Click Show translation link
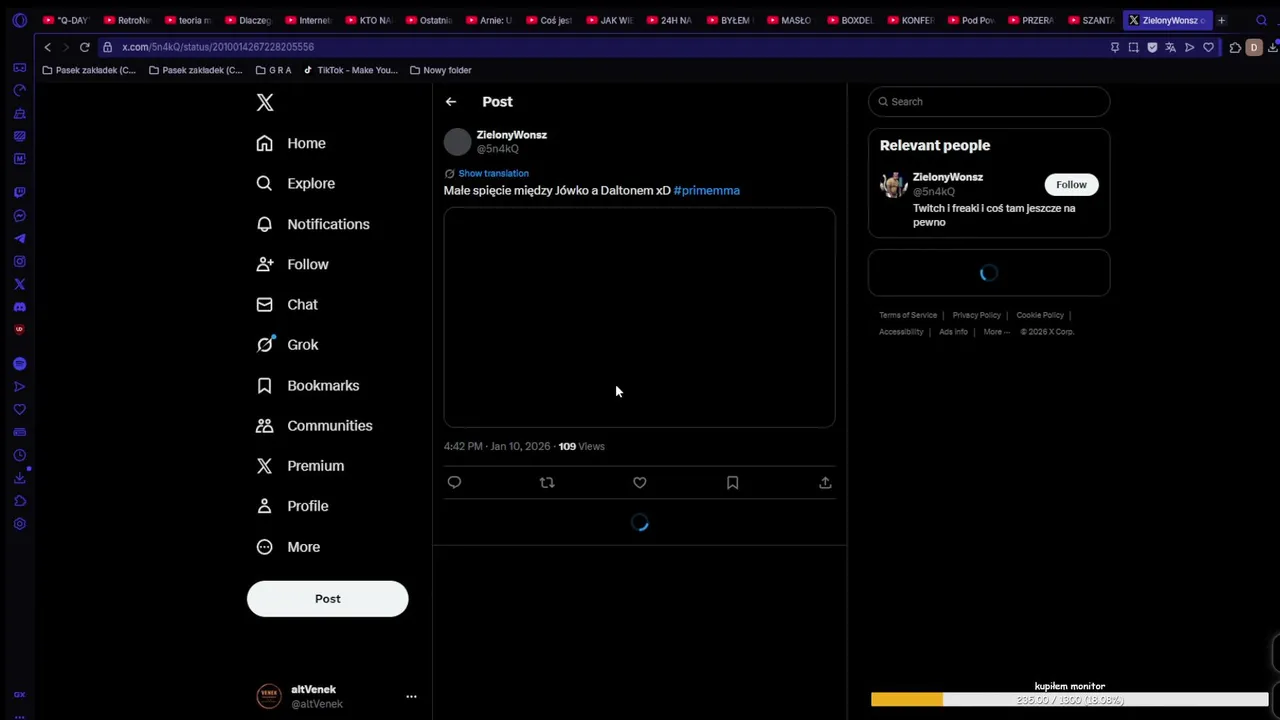This screenshot has width=1280, height=720. (x=493, y=173)
